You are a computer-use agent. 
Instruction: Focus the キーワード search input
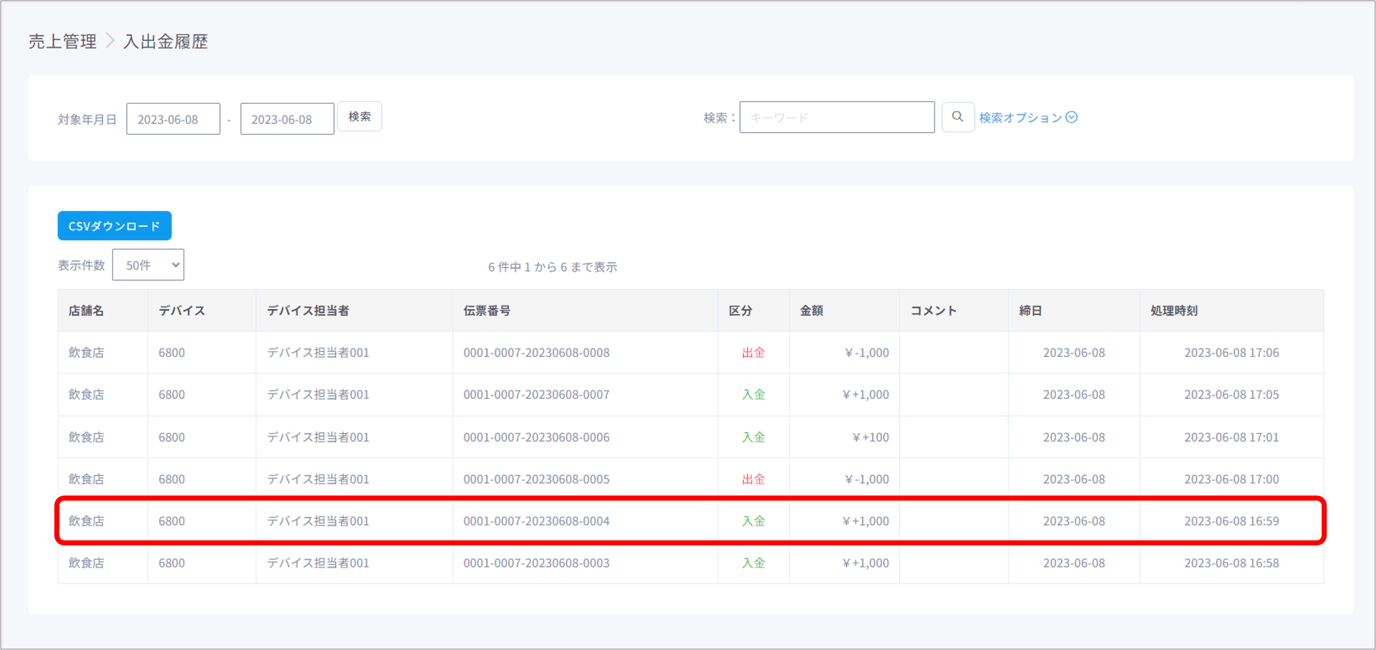836,118
